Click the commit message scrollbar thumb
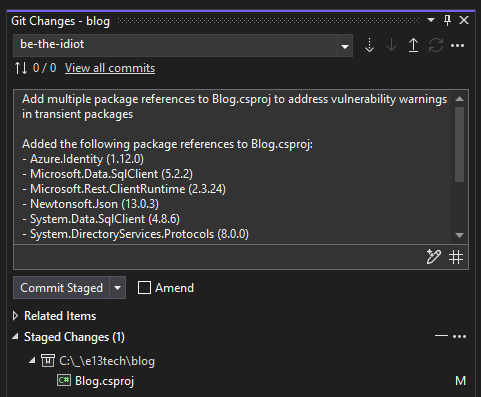The height and width of the screenshot is (397, 481). pos(459,144)
